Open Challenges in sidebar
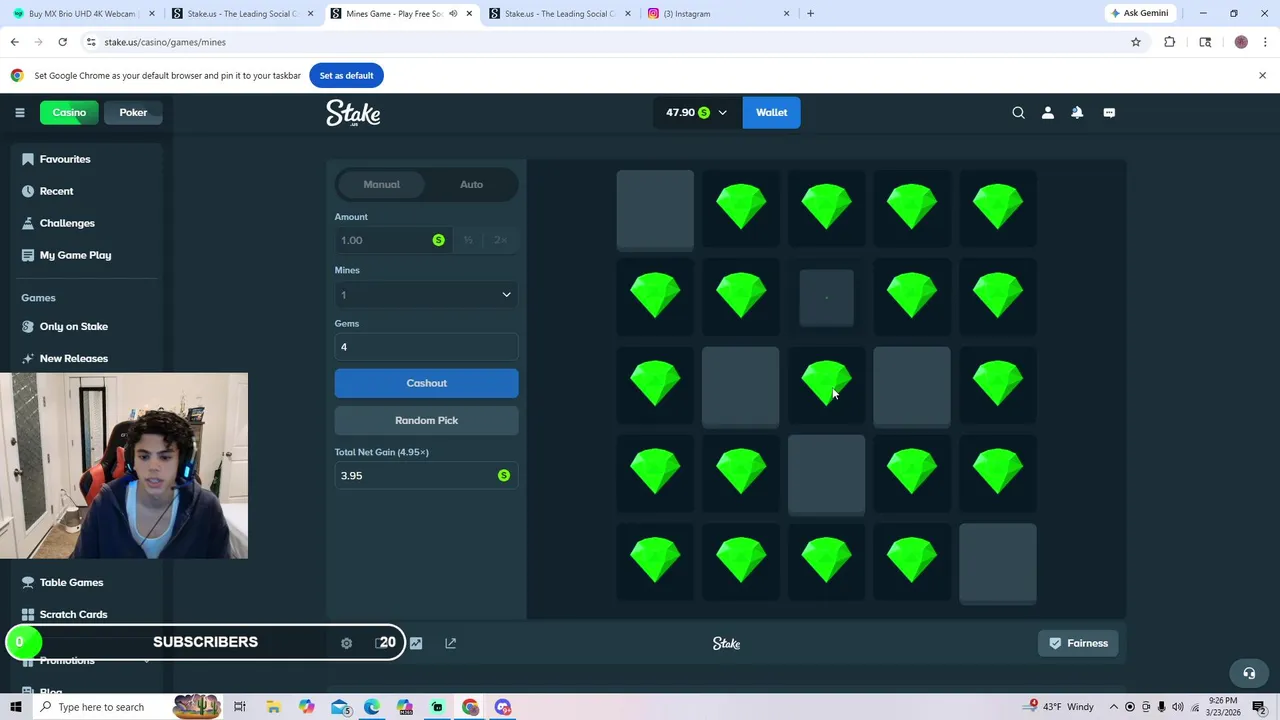 click(x=67, y=223)
